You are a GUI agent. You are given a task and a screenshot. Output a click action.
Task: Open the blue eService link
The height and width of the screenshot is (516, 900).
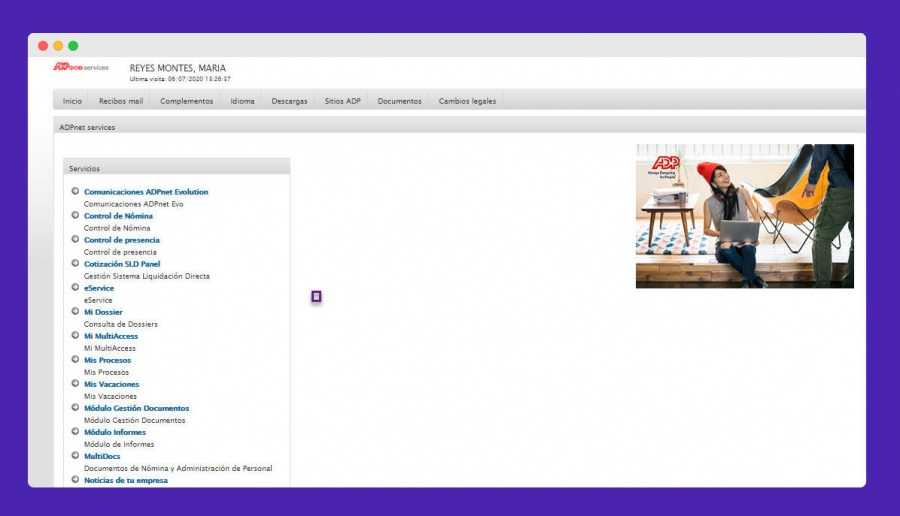(x=99, y=288)
